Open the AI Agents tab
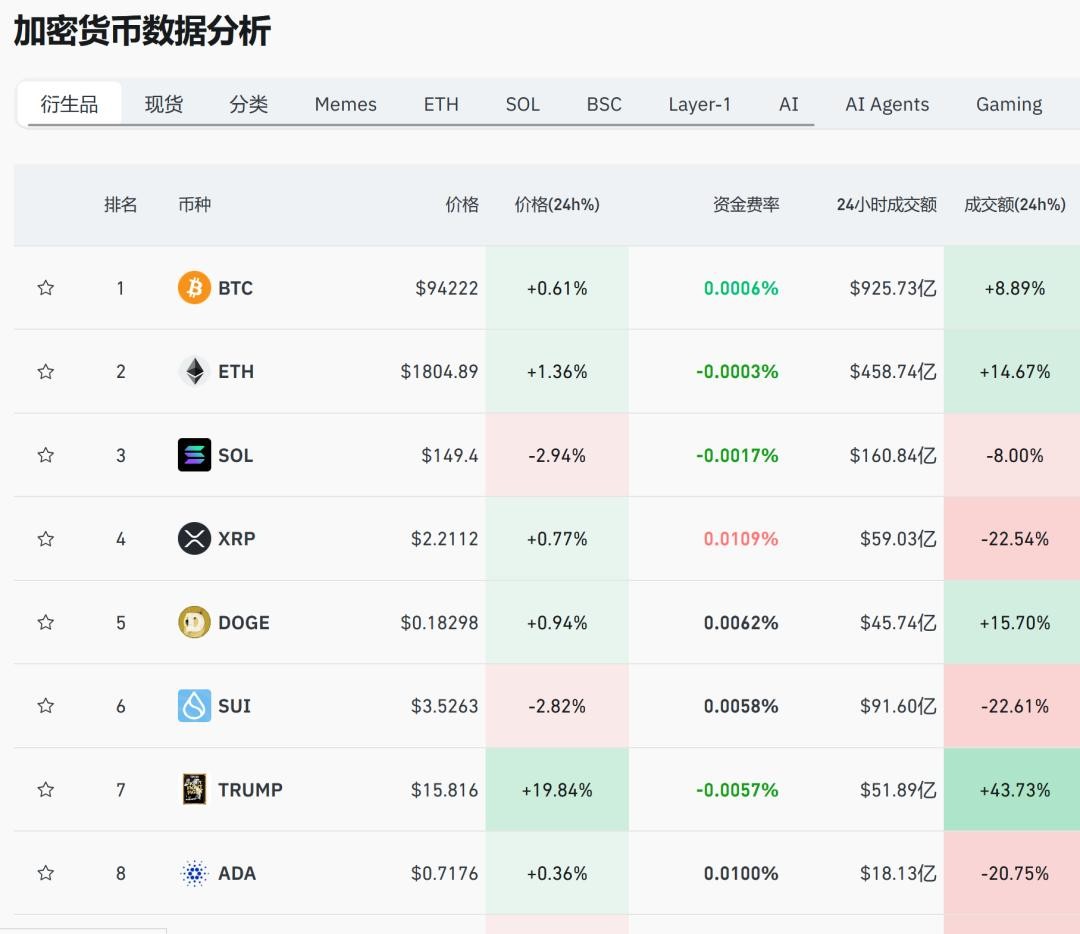 [x=887, y=104]
